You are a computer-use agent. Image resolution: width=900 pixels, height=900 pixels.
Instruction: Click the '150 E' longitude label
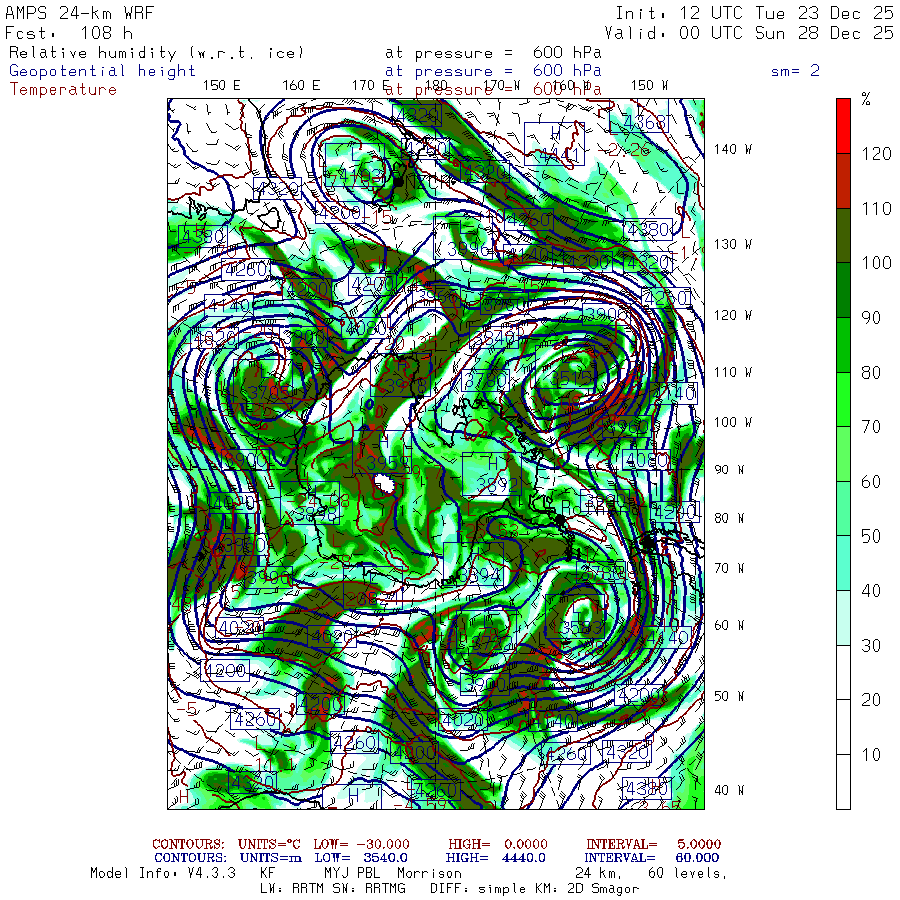click(x=221, y=85)
